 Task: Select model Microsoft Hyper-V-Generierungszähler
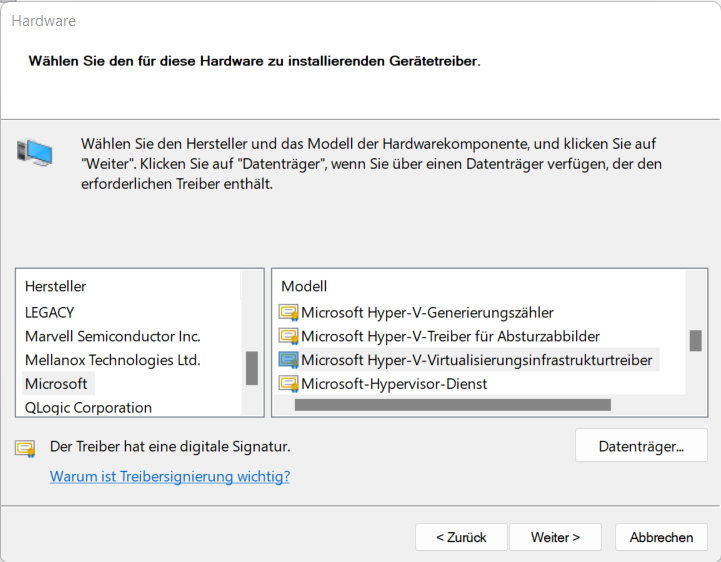[427, 313]
